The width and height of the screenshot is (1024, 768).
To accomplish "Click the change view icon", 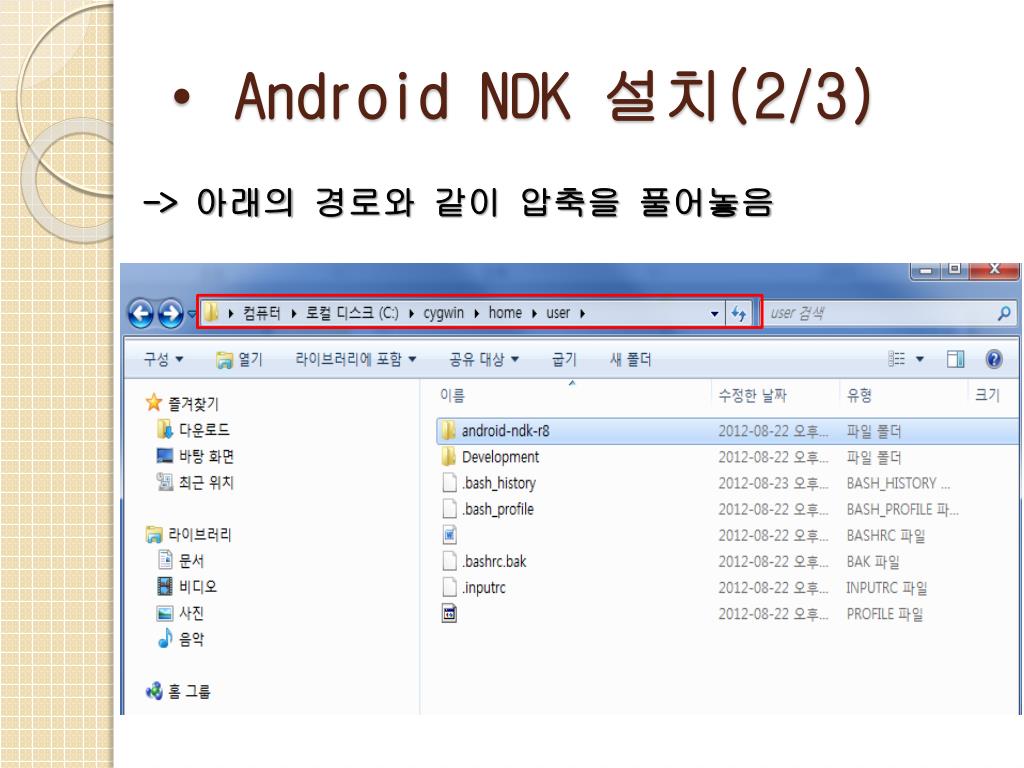I will click(897, 359).
